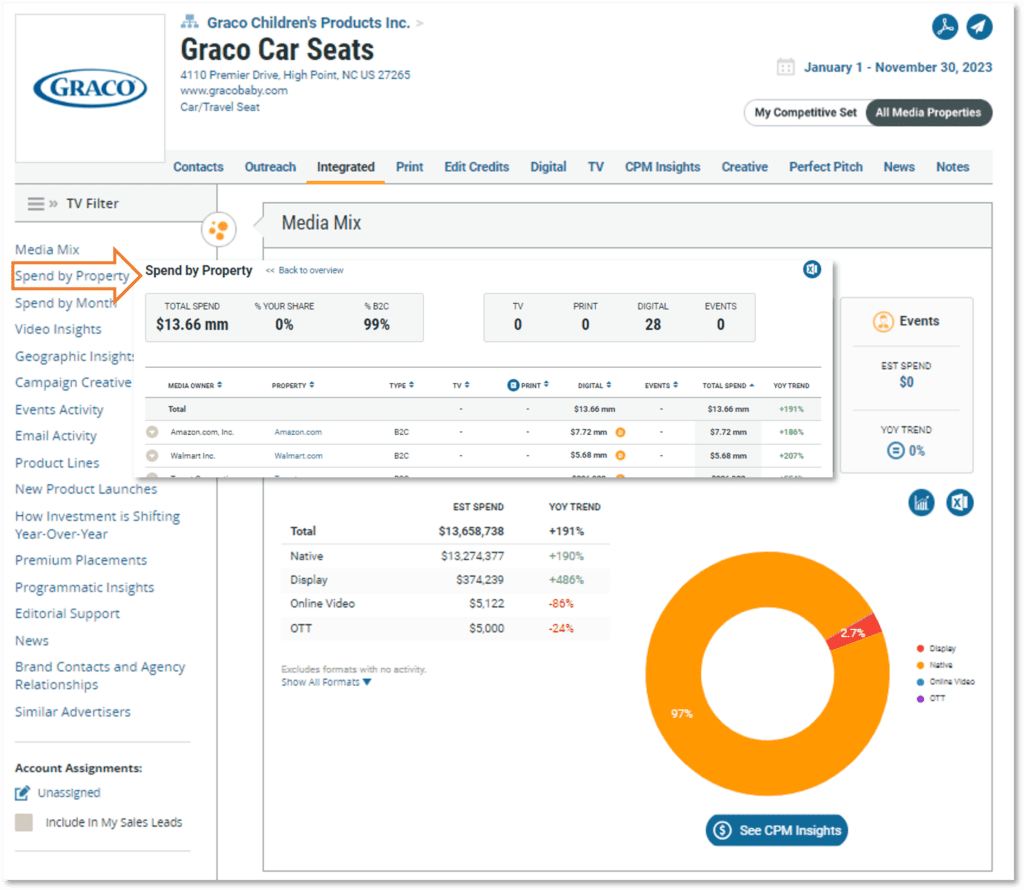
Task: Click the orange Native legend swatch
Action: (x=919, y=665)
